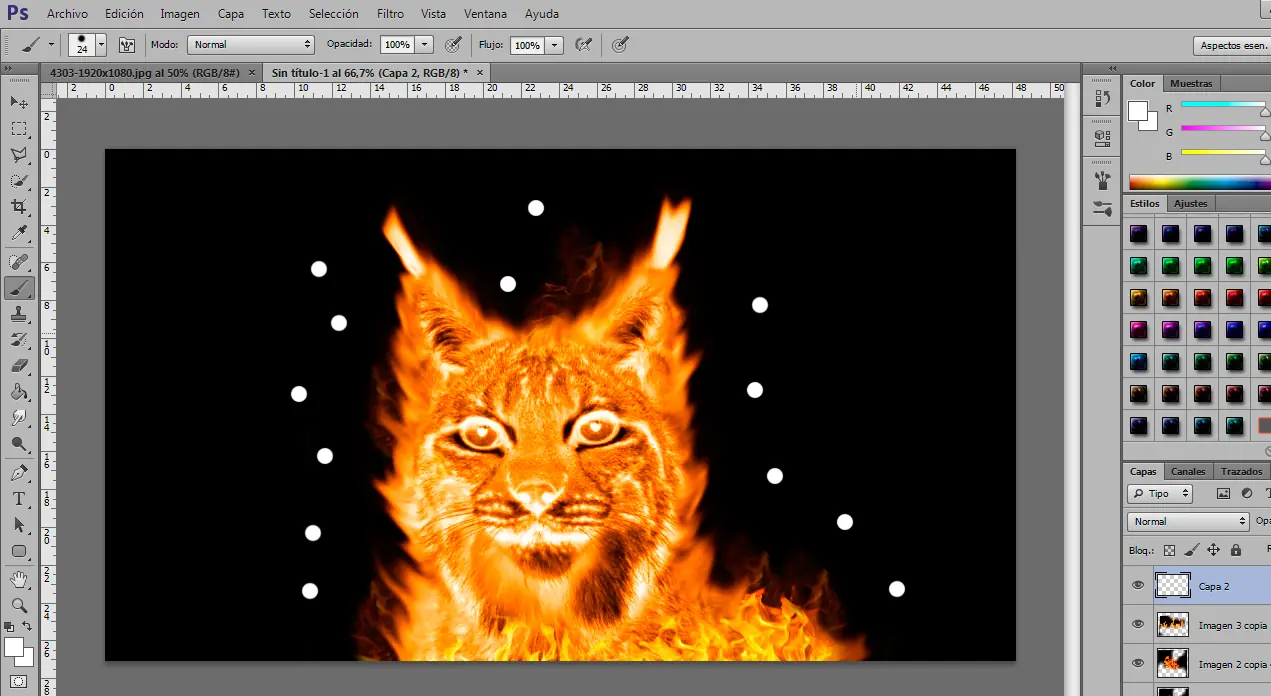The width and height of the screenshot is (1271, 696).
Task: Open the Aspectos esen. workspace button
Action: click(1232, 46)
